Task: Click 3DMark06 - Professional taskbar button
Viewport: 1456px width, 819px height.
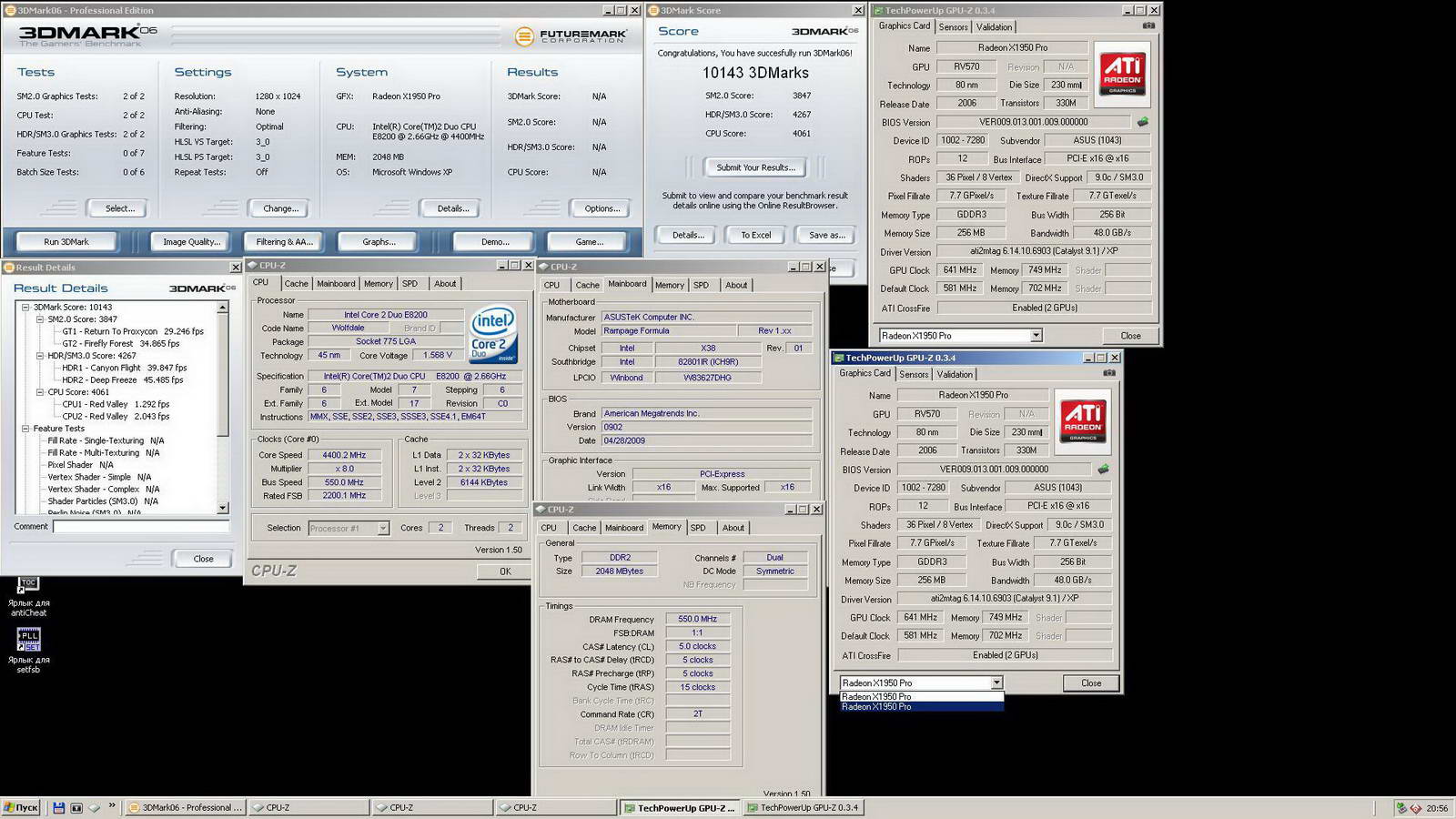Action: coord(185,807)
